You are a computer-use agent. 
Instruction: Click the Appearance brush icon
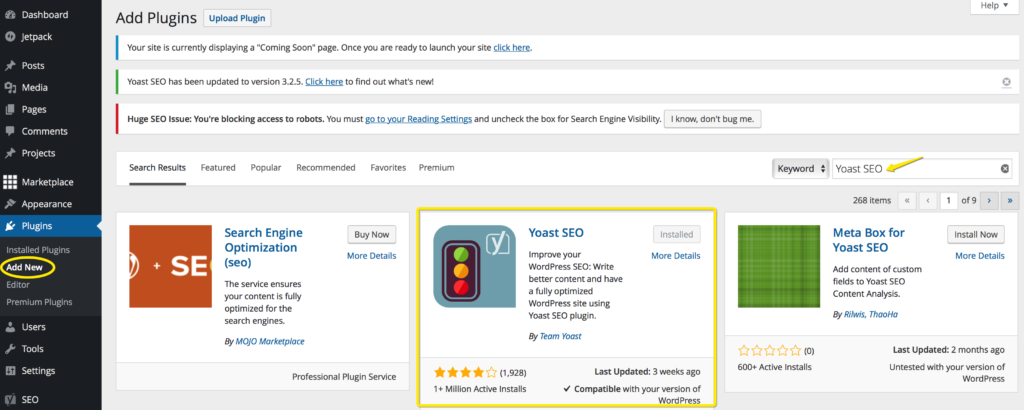tap(10, 204)
